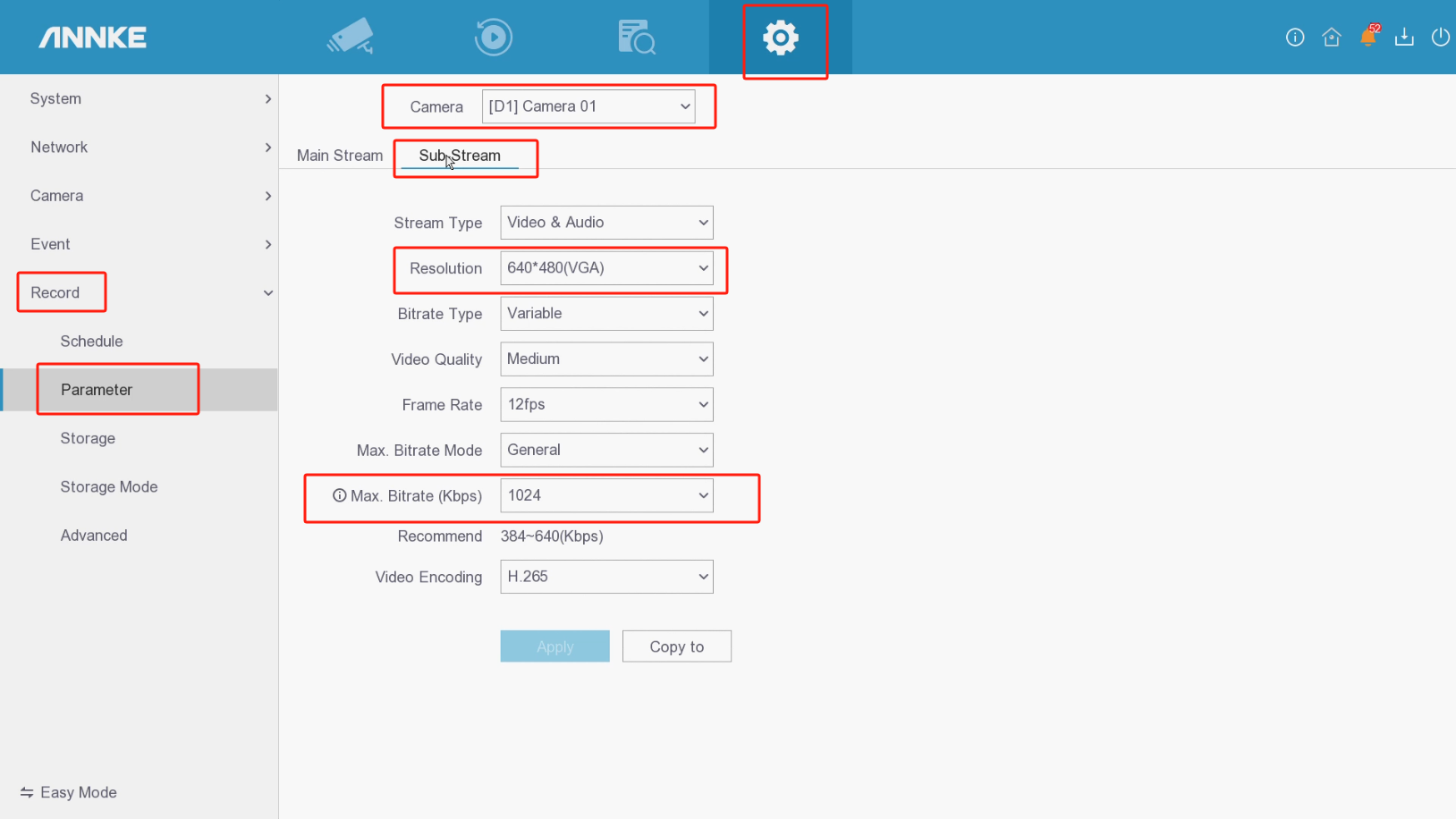Expand the Network section in sidebar
The width and height of the screenshot is (1456, 819).
coord(59,147)
